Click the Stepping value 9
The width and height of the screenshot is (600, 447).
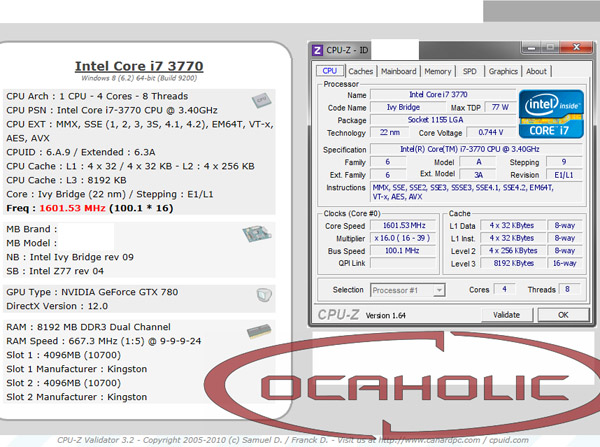click(x=564, y=162)
